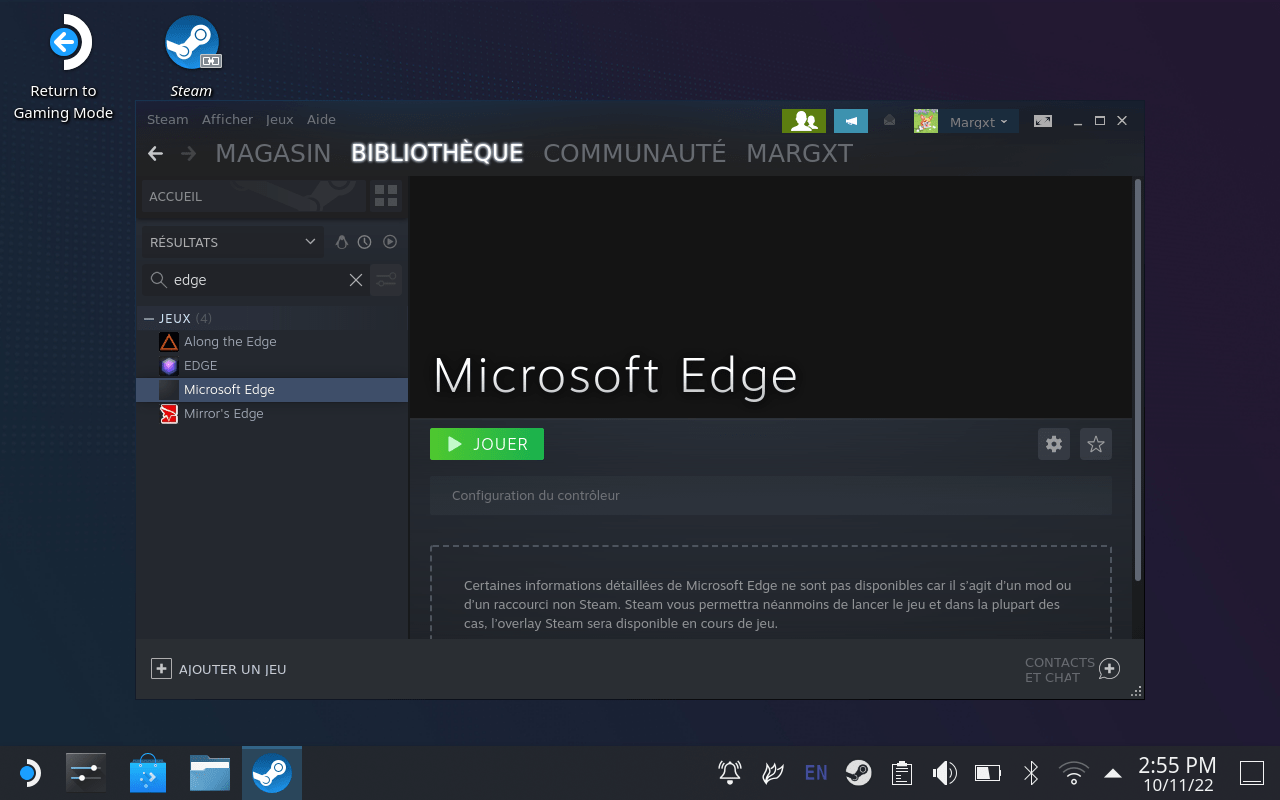Go back with the left arrow
This screenshot has width=1280, height=800.
(x=155, y=153)
